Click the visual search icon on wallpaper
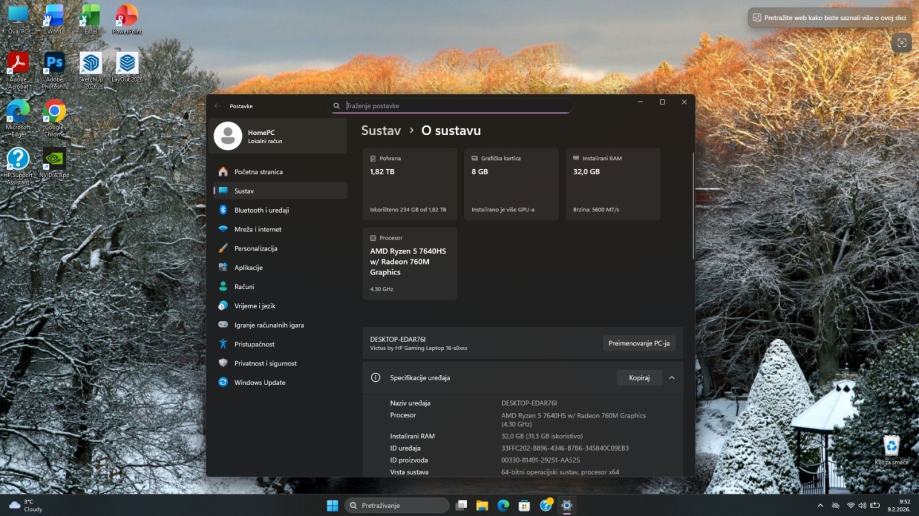 (x=901, y=43)
